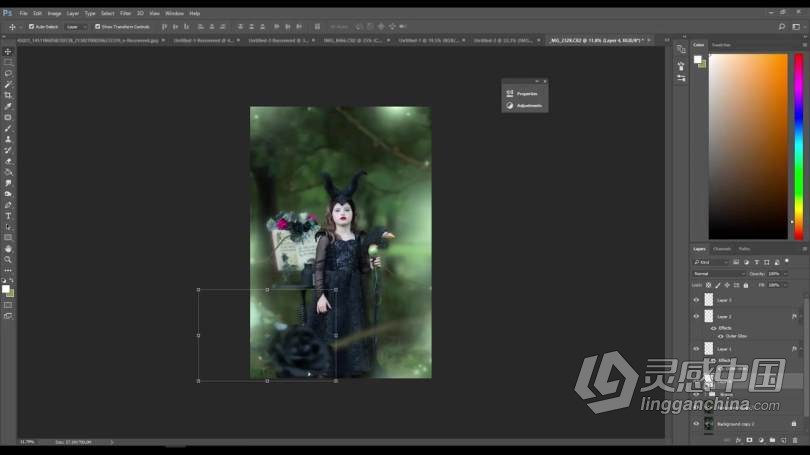The image size is (810, 455).
Task: Open the Fill slider dropdown arrow
Action: click(786, 285)
